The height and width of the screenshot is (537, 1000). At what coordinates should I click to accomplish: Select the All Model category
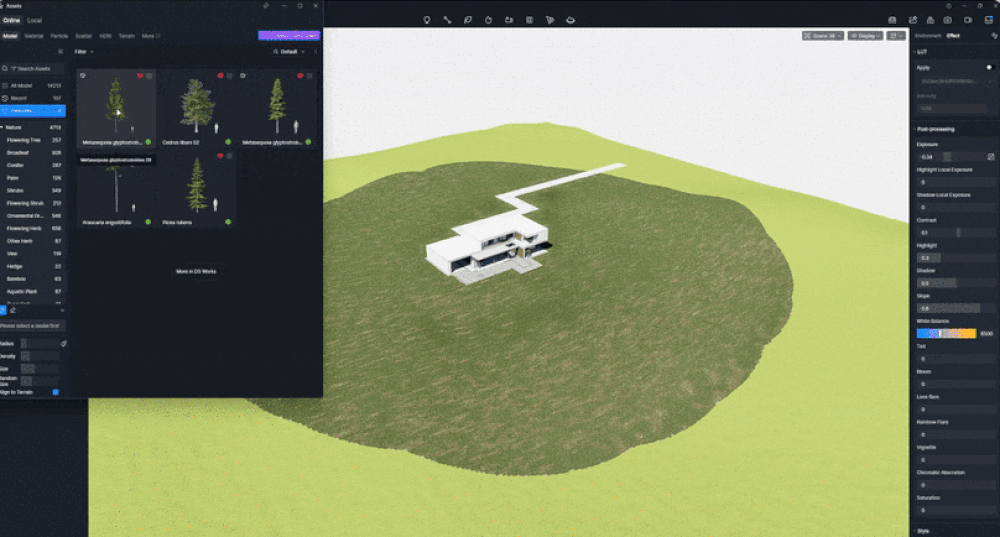(33, 85)
